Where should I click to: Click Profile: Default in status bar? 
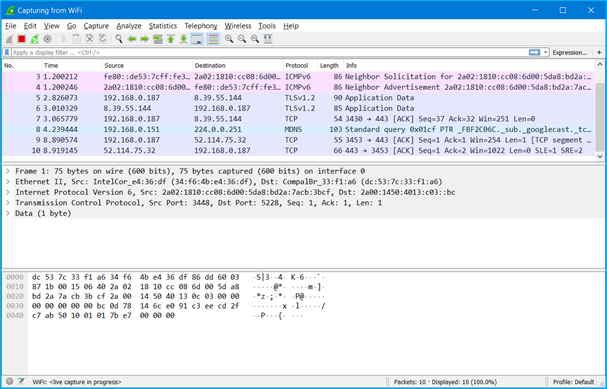pos(574,382)
